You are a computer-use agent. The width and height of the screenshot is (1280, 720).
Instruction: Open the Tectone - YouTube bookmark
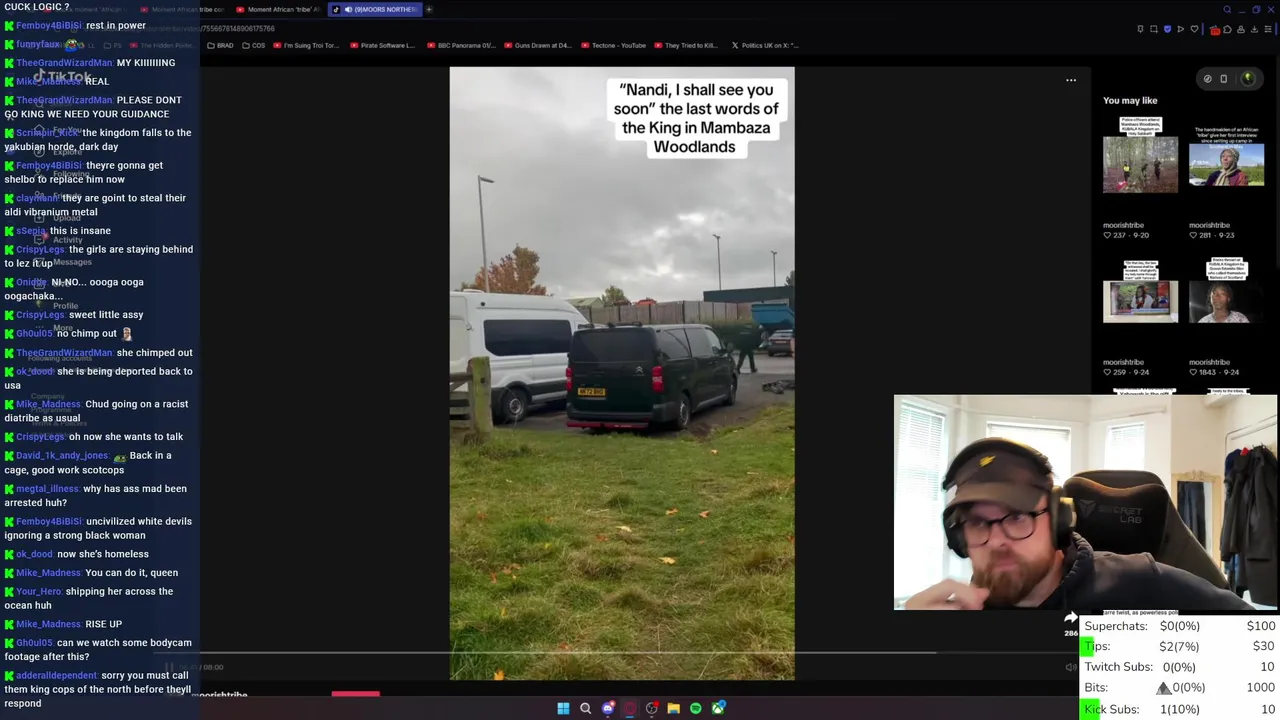(613, 45)
